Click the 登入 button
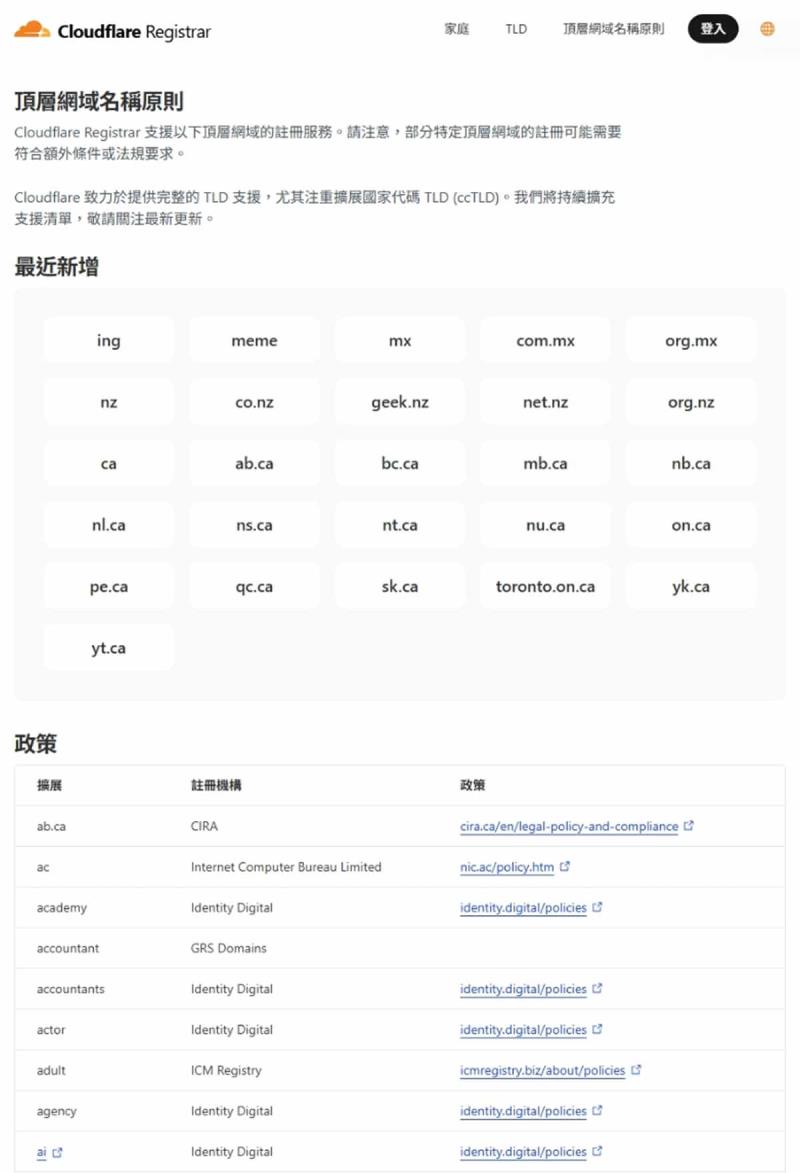This screenshot has height=1173, width=800. point(713,28)
